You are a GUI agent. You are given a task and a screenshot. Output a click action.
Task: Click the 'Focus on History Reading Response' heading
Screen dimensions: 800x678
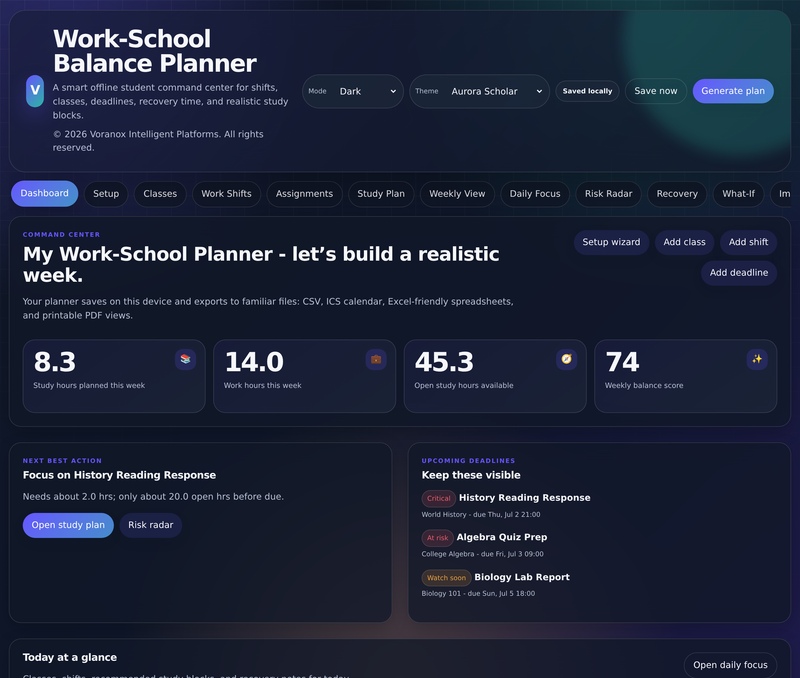click(119, 475)
